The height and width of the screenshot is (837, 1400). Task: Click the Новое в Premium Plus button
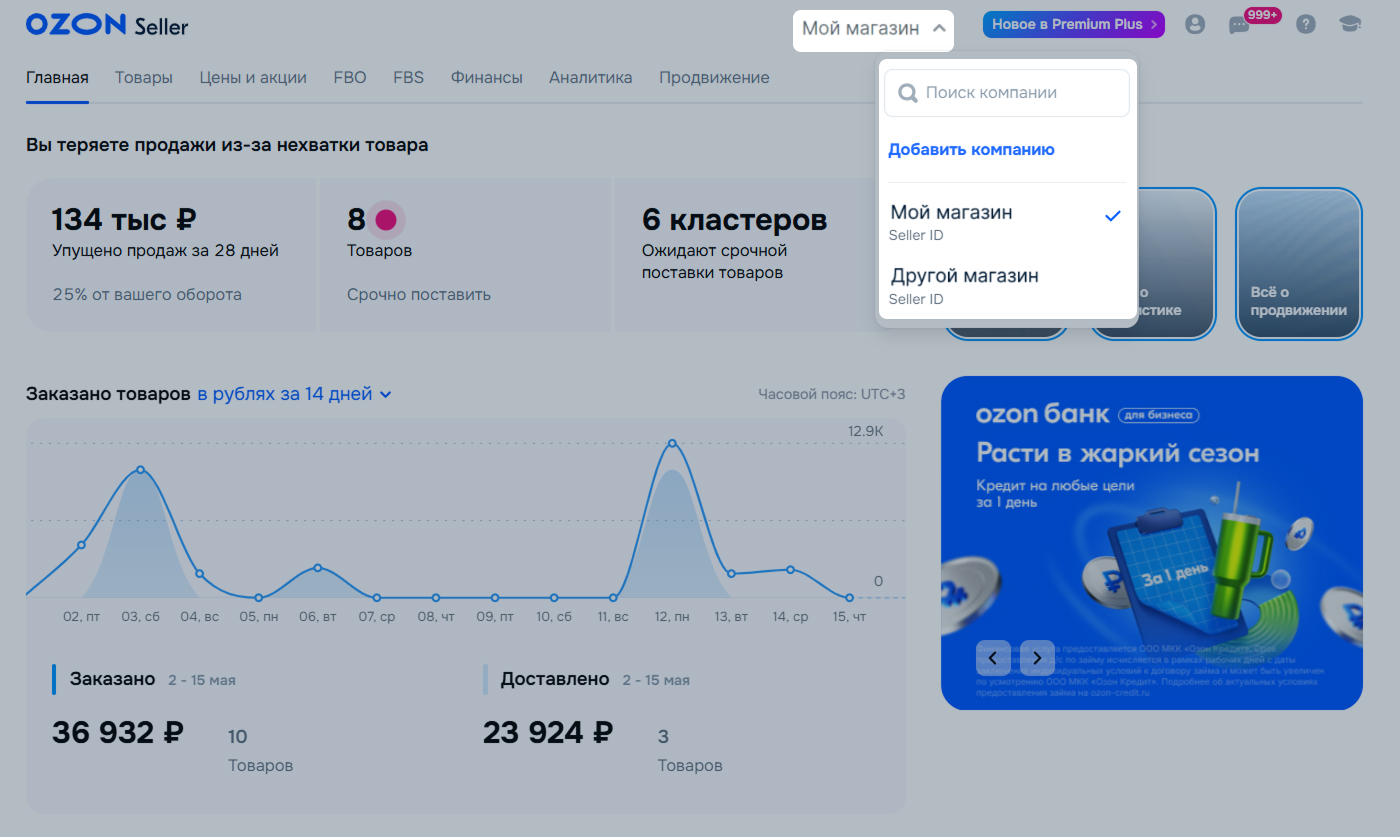pos(1074,24)
